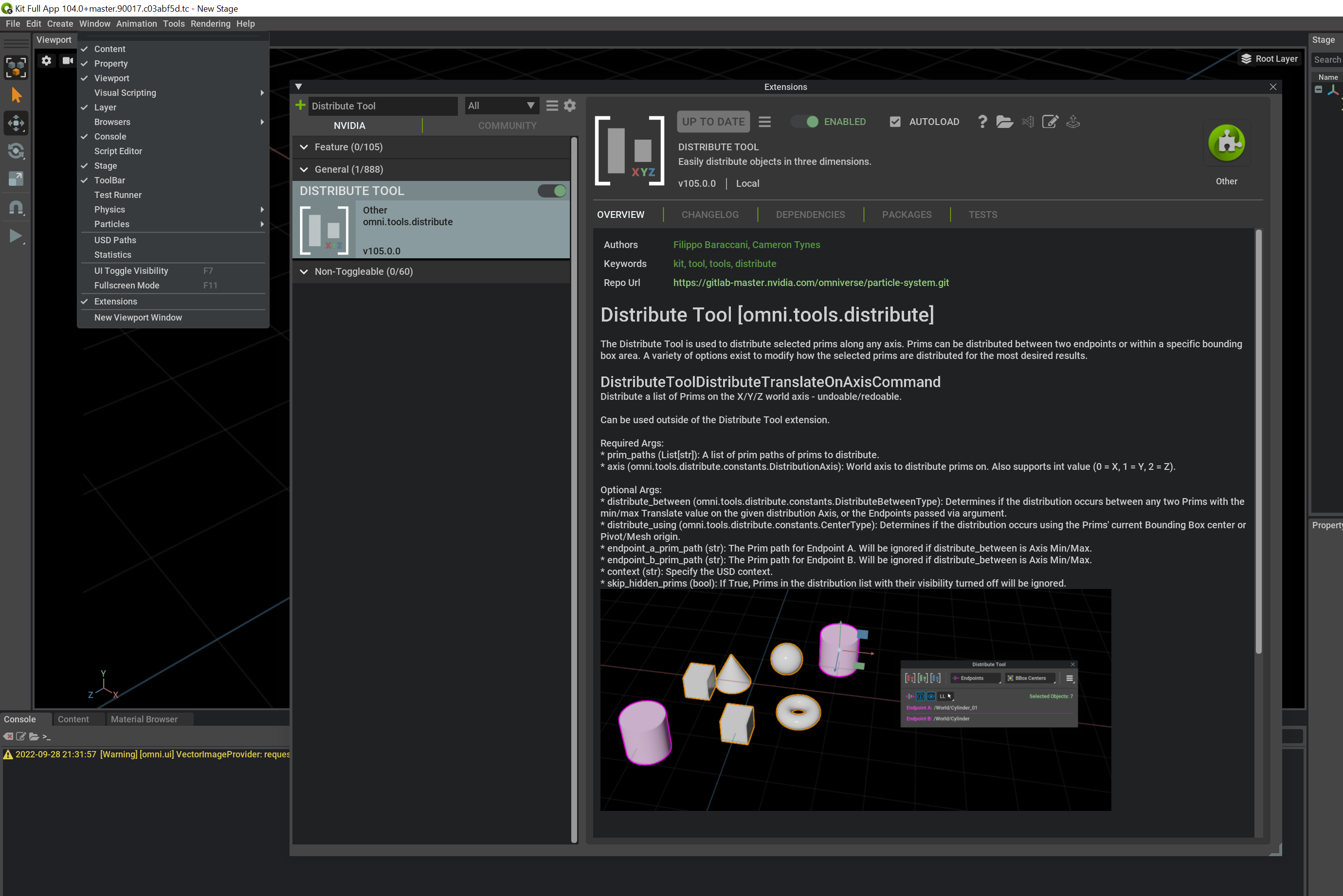Screen dimensions: 1343x896
Task: Click the Play simulation button
Action: click(x=16, y=235)
